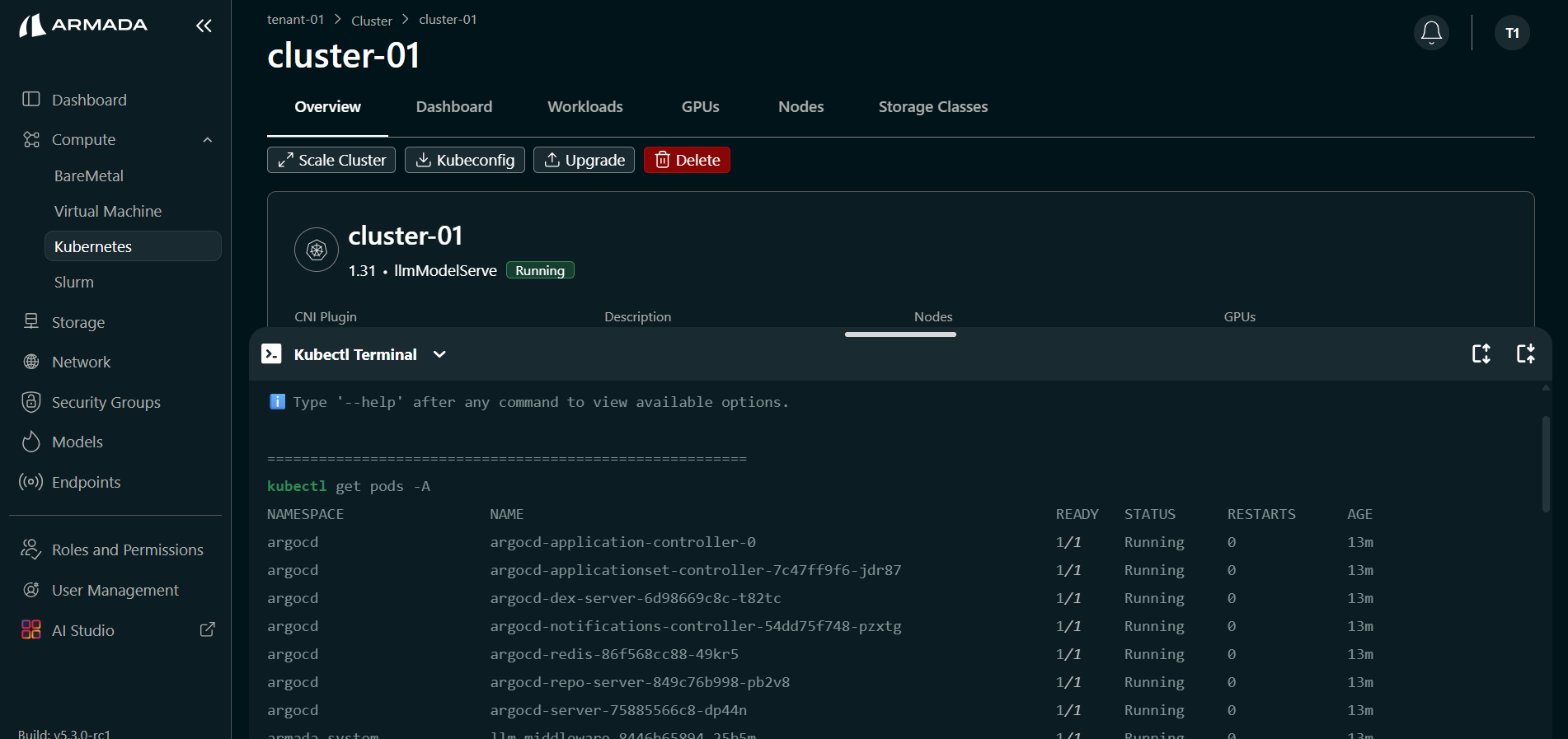Select argocd-notifications-controller pod name
1568x739 pixels.
(696, 626)
